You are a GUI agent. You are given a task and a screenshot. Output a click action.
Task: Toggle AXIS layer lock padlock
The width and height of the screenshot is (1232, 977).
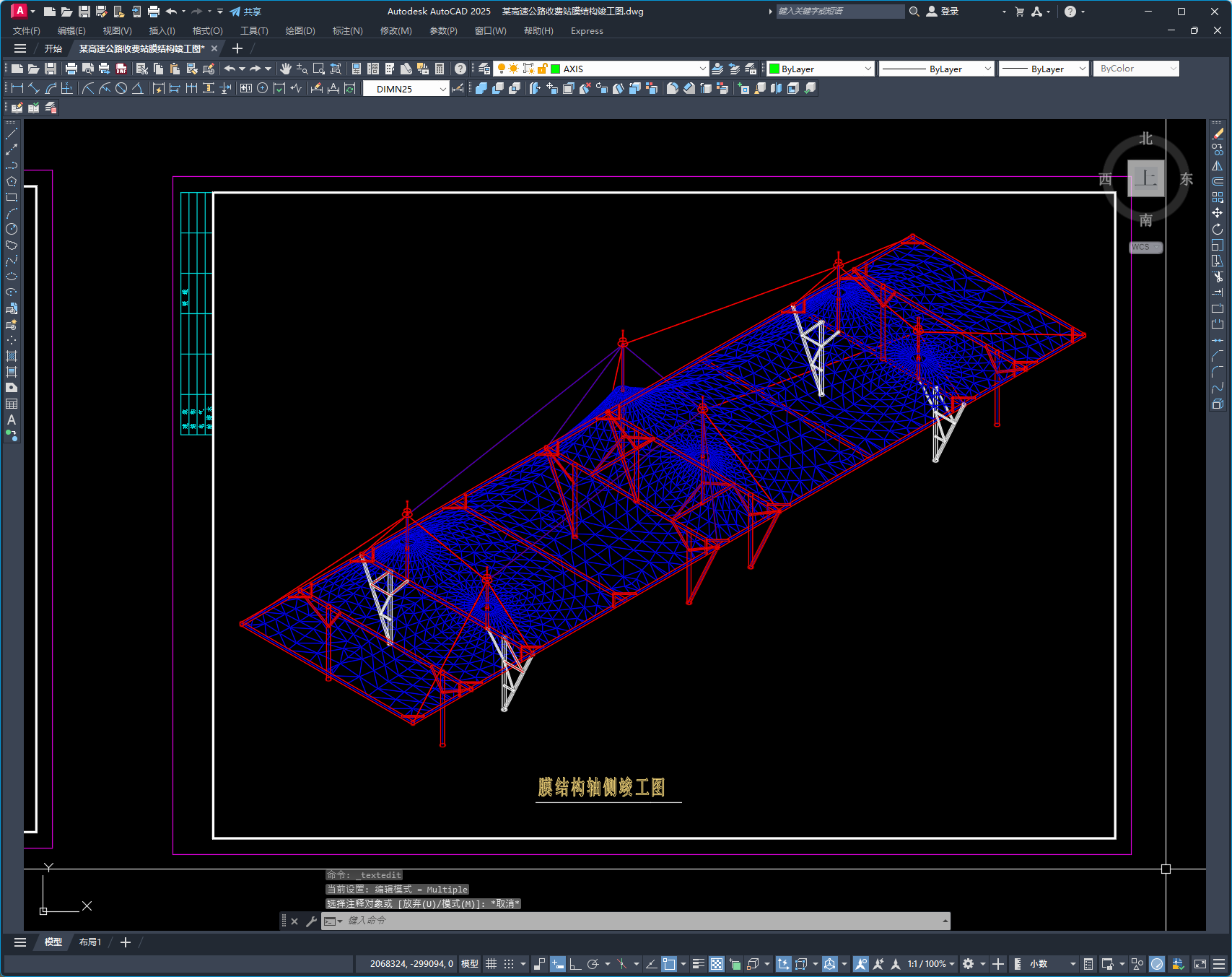(x=543, y=69)
